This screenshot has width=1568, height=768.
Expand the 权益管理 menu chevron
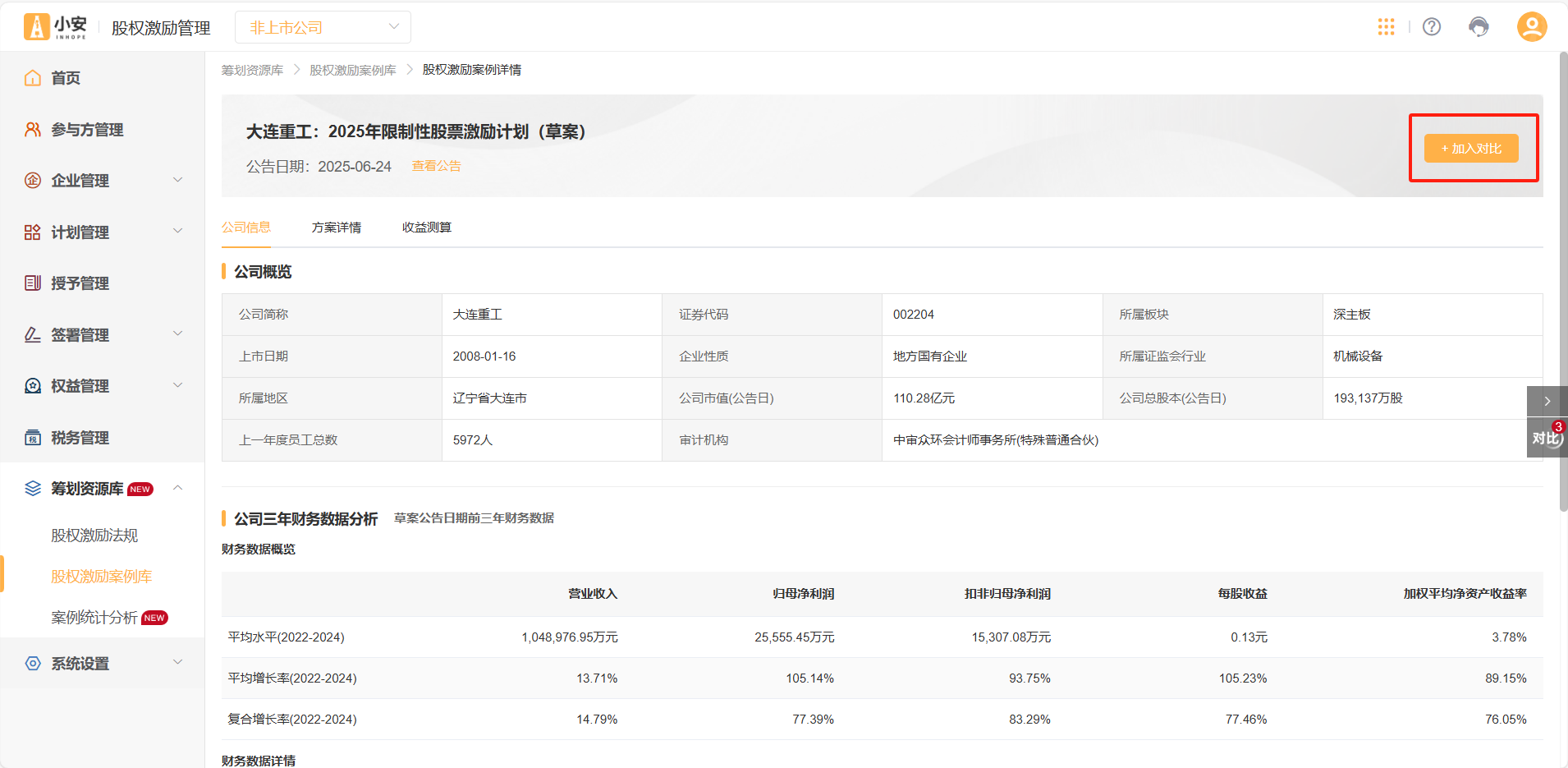pos(177,385)
